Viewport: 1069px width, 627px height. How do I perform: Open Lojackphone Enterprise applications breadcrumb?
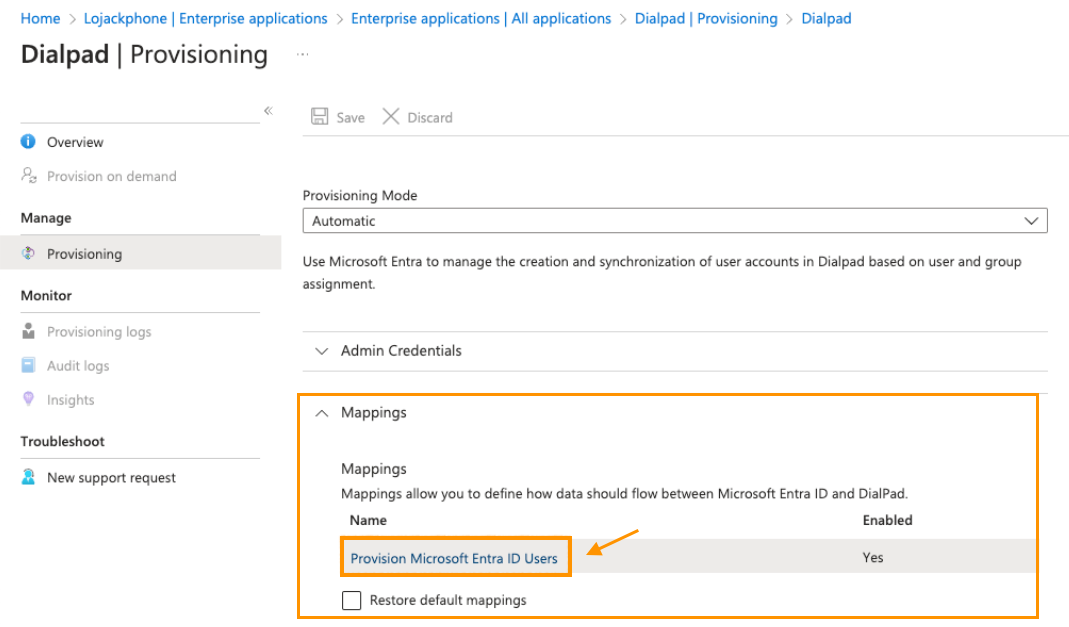[x=205, y=18]
